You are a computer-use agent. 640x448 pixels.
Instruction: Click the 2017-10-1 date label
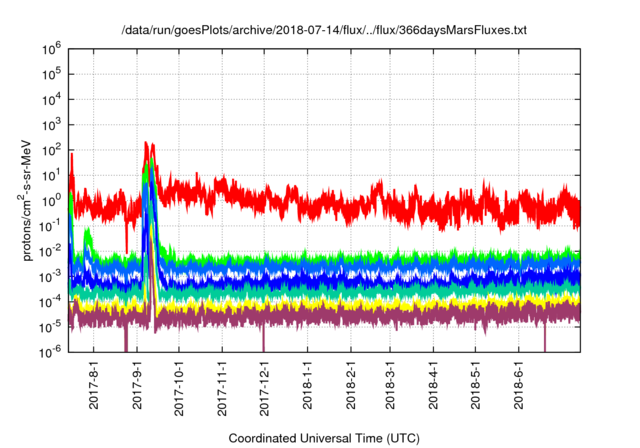(x=179, y=388)
